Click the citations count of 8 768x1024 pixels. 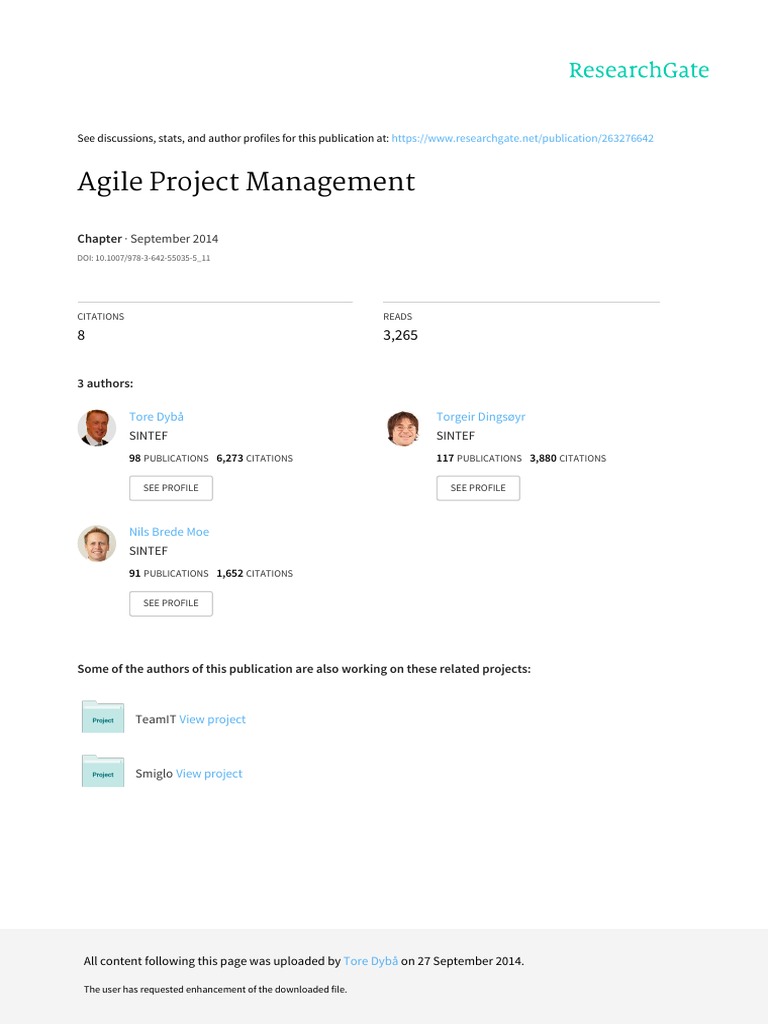pyautogui.click(x=82, y=335)
